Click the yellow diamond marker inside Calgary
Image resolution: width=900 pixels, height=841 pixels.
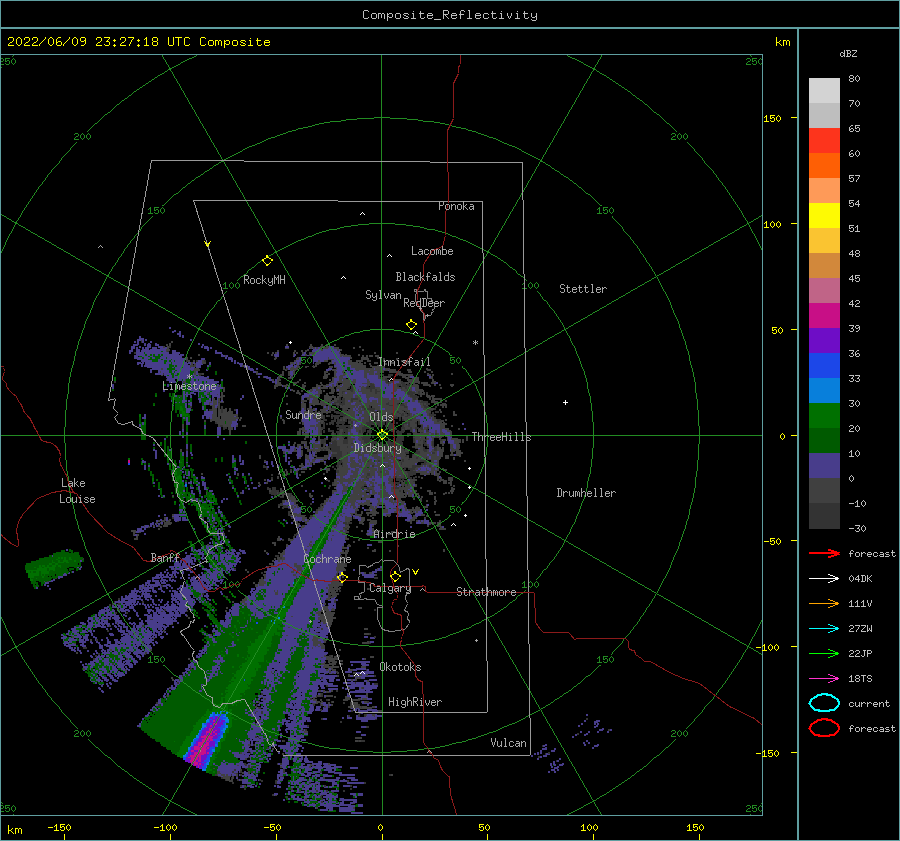click(x=395, y=576)
